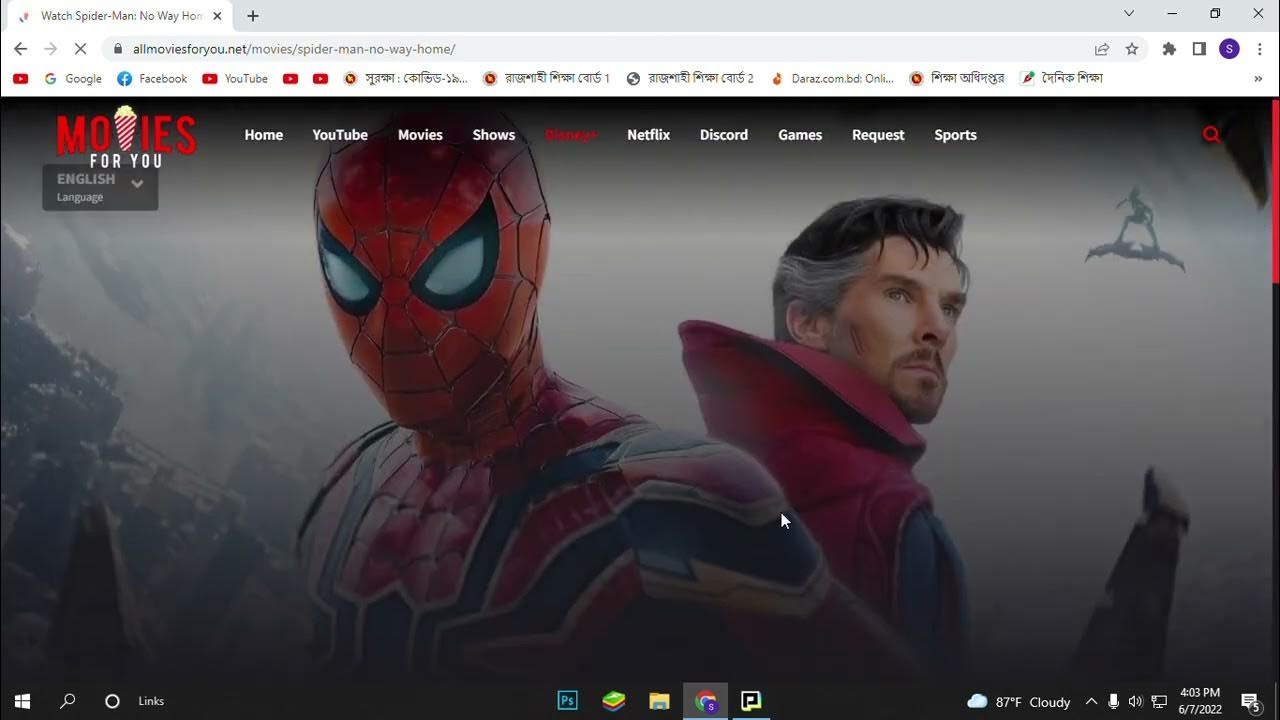The width and height of the screenshot is (1280, 720).
Task: Open the volume tray icon
Action: pos(1135,702)
